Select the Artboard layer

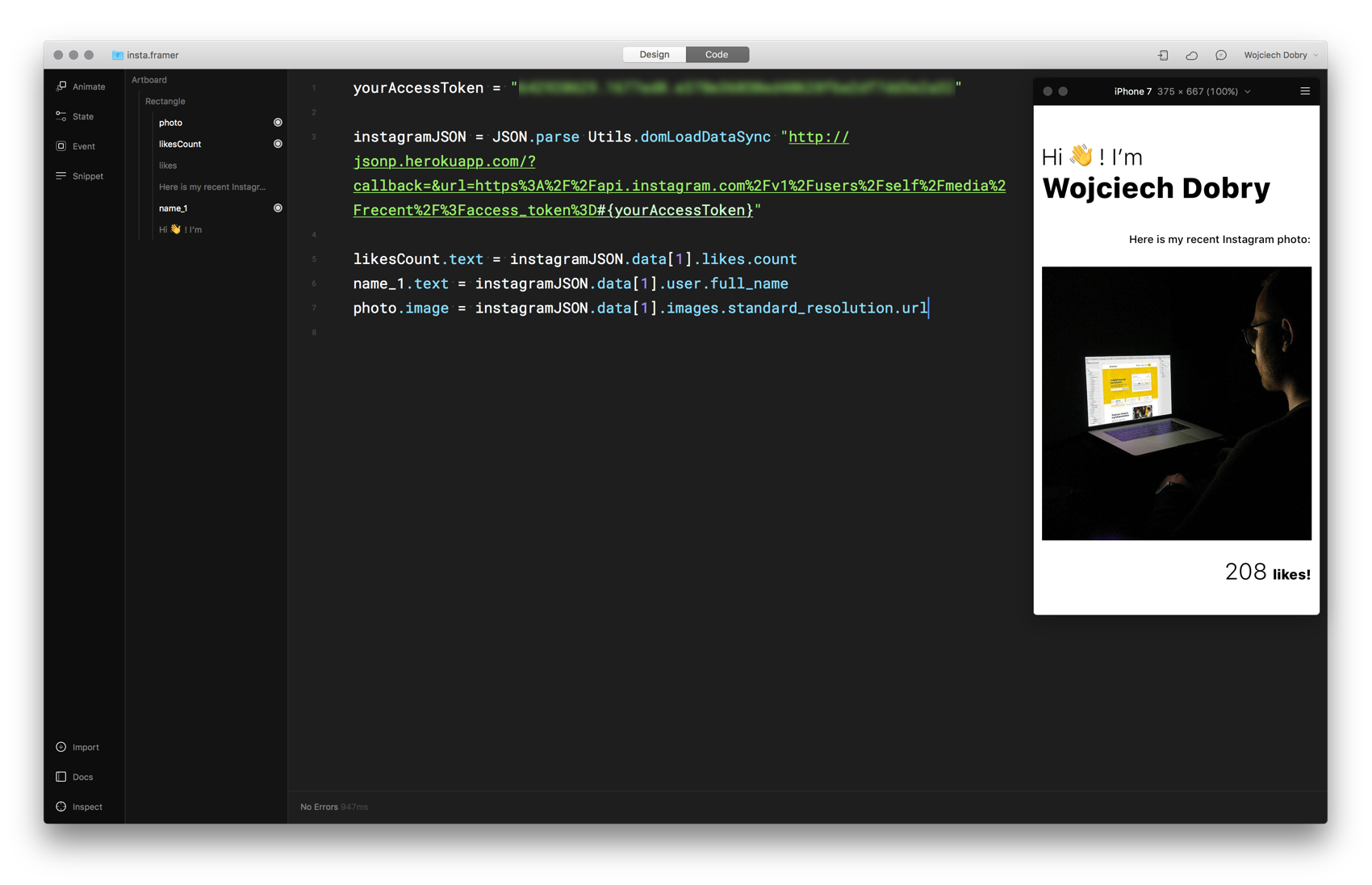(x=149, y=80)
